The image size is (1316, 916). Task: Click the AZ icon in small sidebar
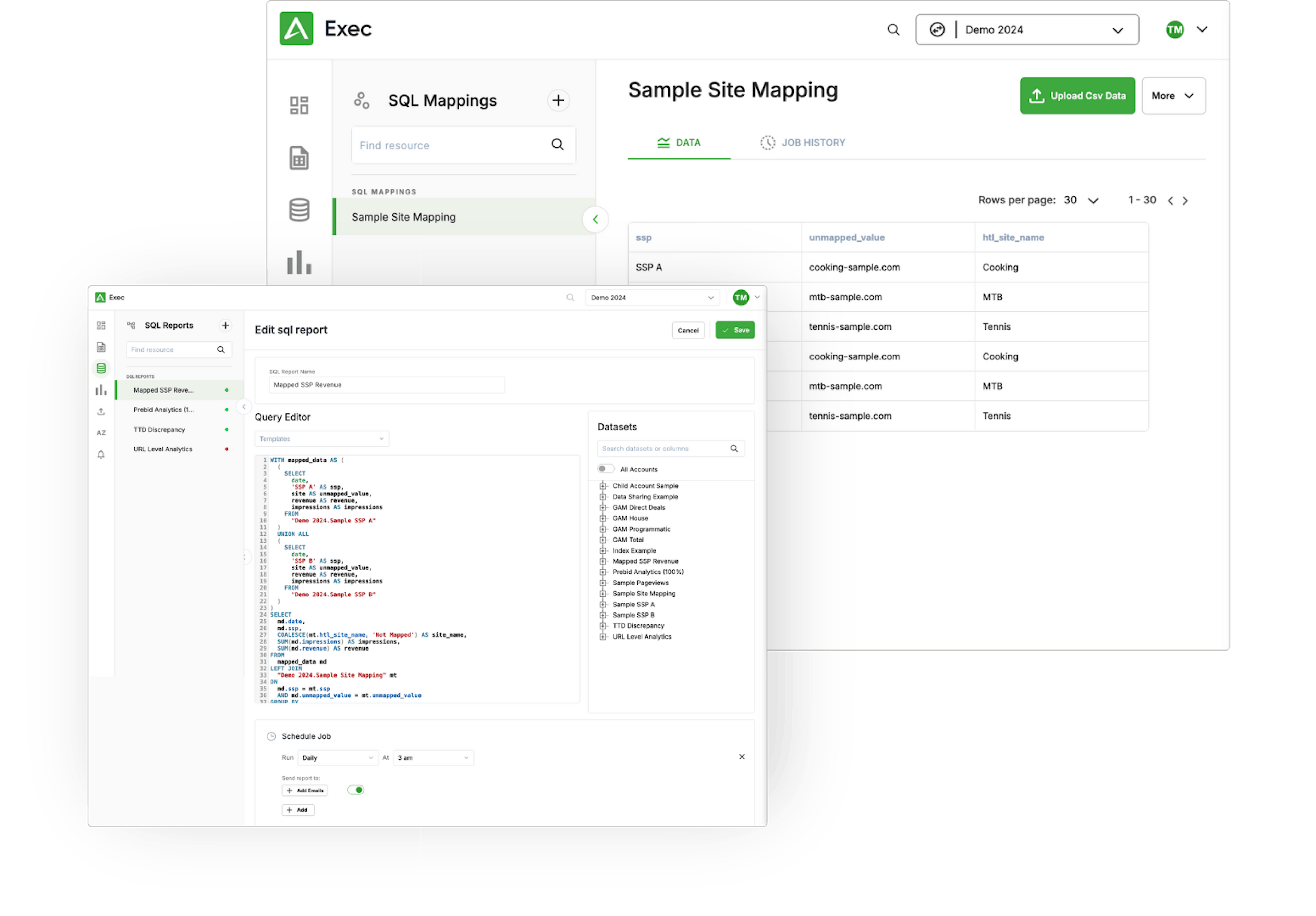tap(101, 433)
